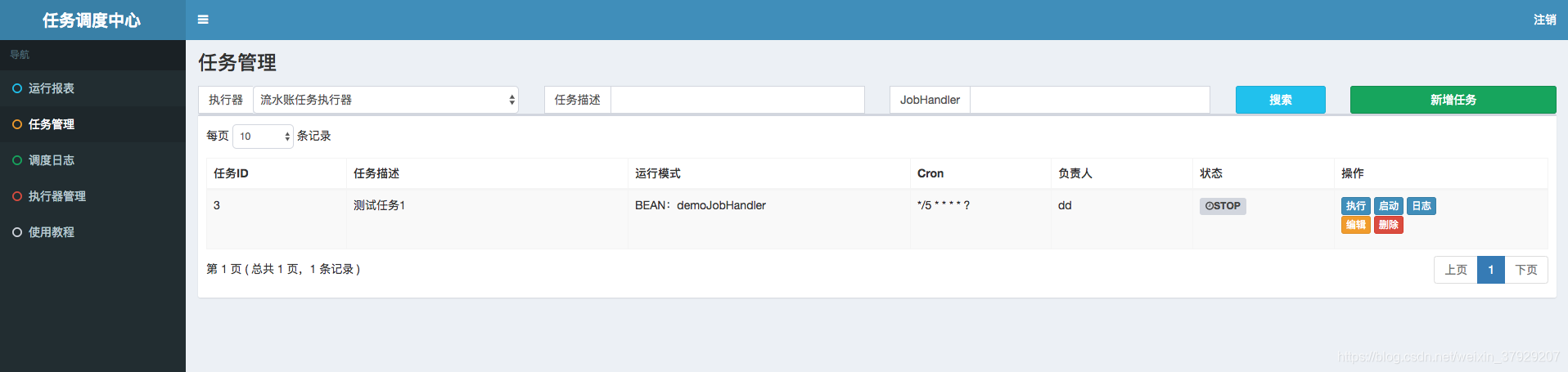Click the red circle icon beside 执行器管理
The height and width of the screenshot is (372, 1568).
tap(17, 196)
